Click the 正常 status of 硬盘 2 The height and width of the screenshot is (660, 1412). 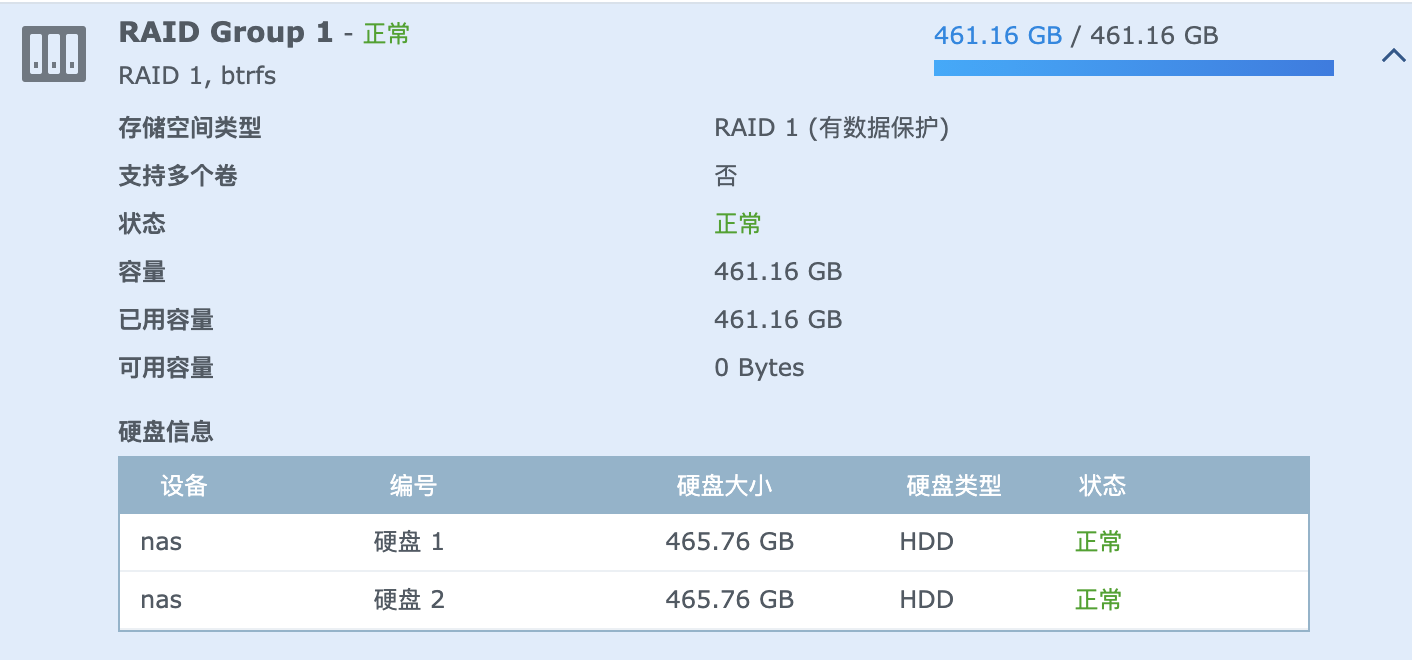(x=1098, y=600)
